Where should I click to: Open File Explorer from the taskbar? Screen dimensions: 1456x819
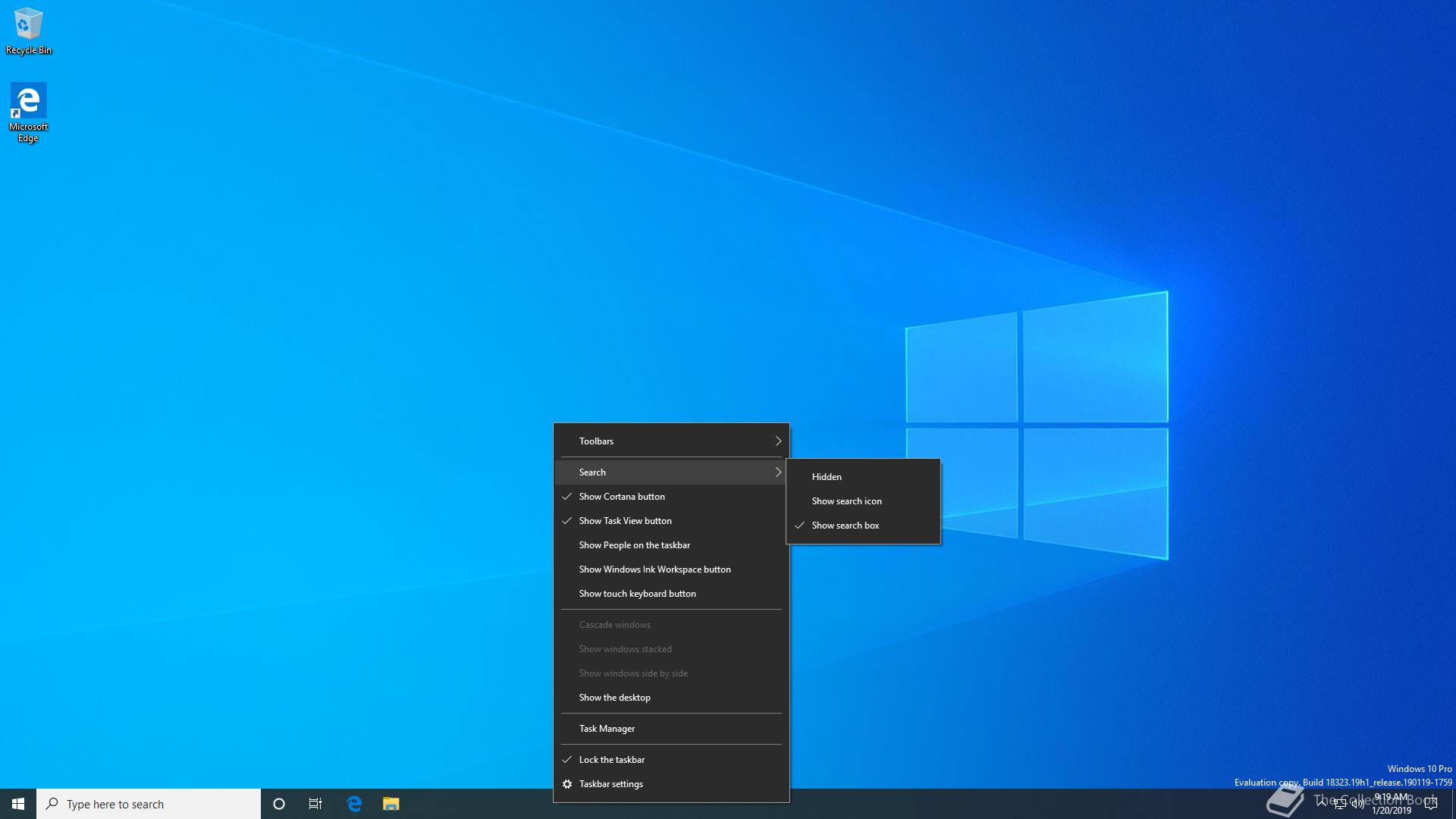[391, 804]
